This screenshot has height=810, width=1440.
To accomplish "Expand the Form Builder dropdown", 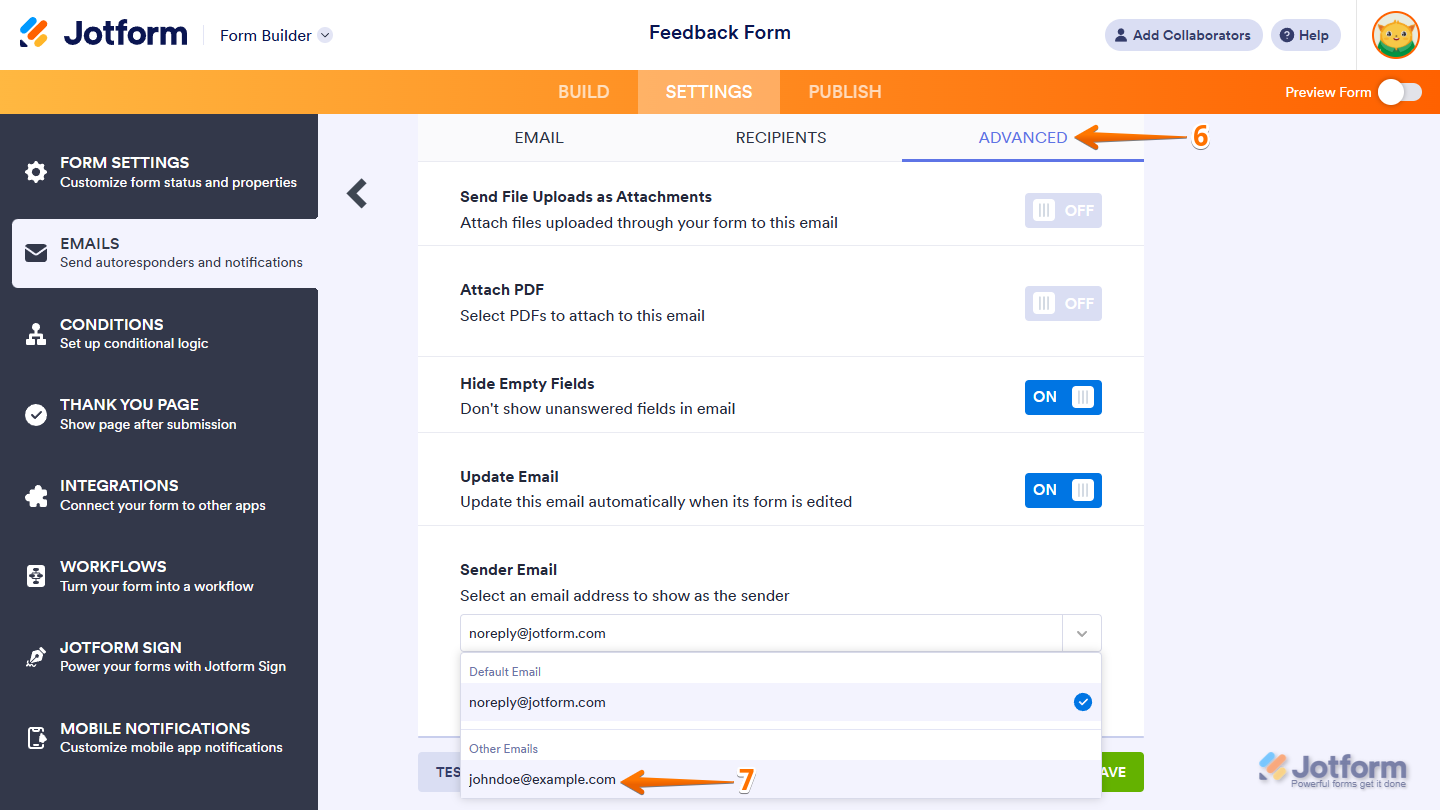I will pos(325,35).
